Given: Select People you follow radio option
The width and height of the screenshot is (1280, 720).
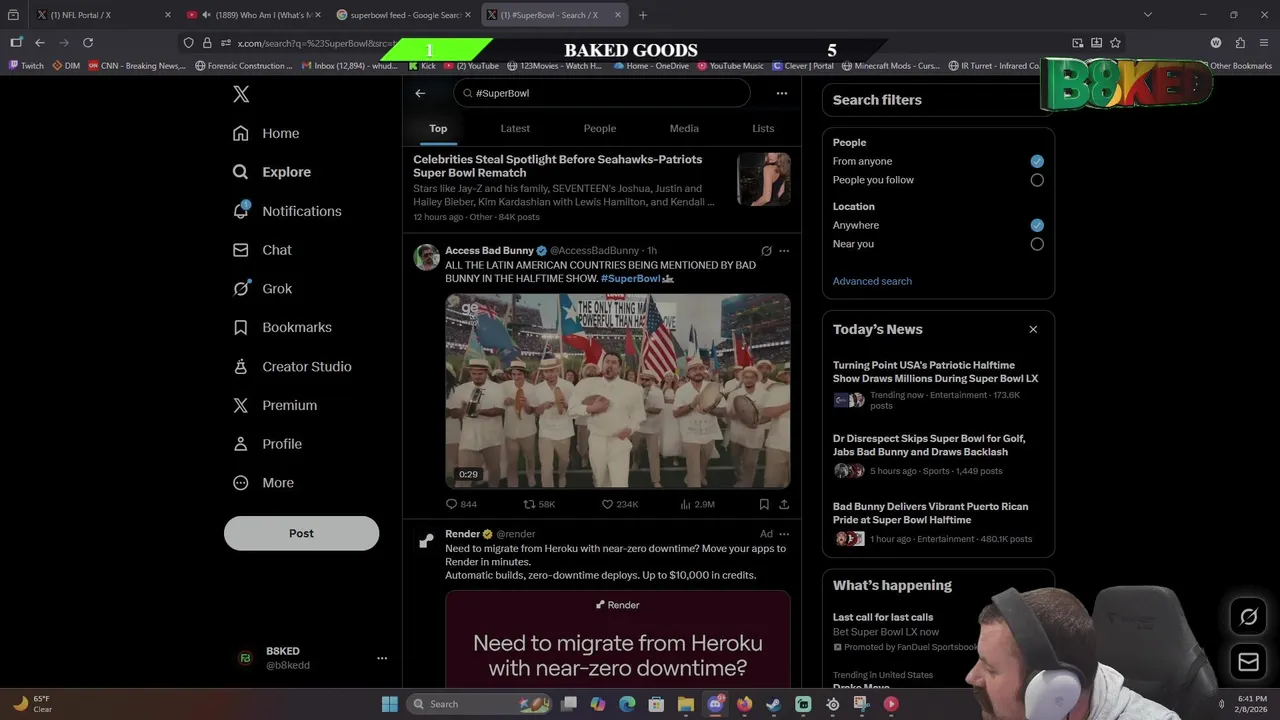Looking at the screenshot, I should coord(1037,180).
